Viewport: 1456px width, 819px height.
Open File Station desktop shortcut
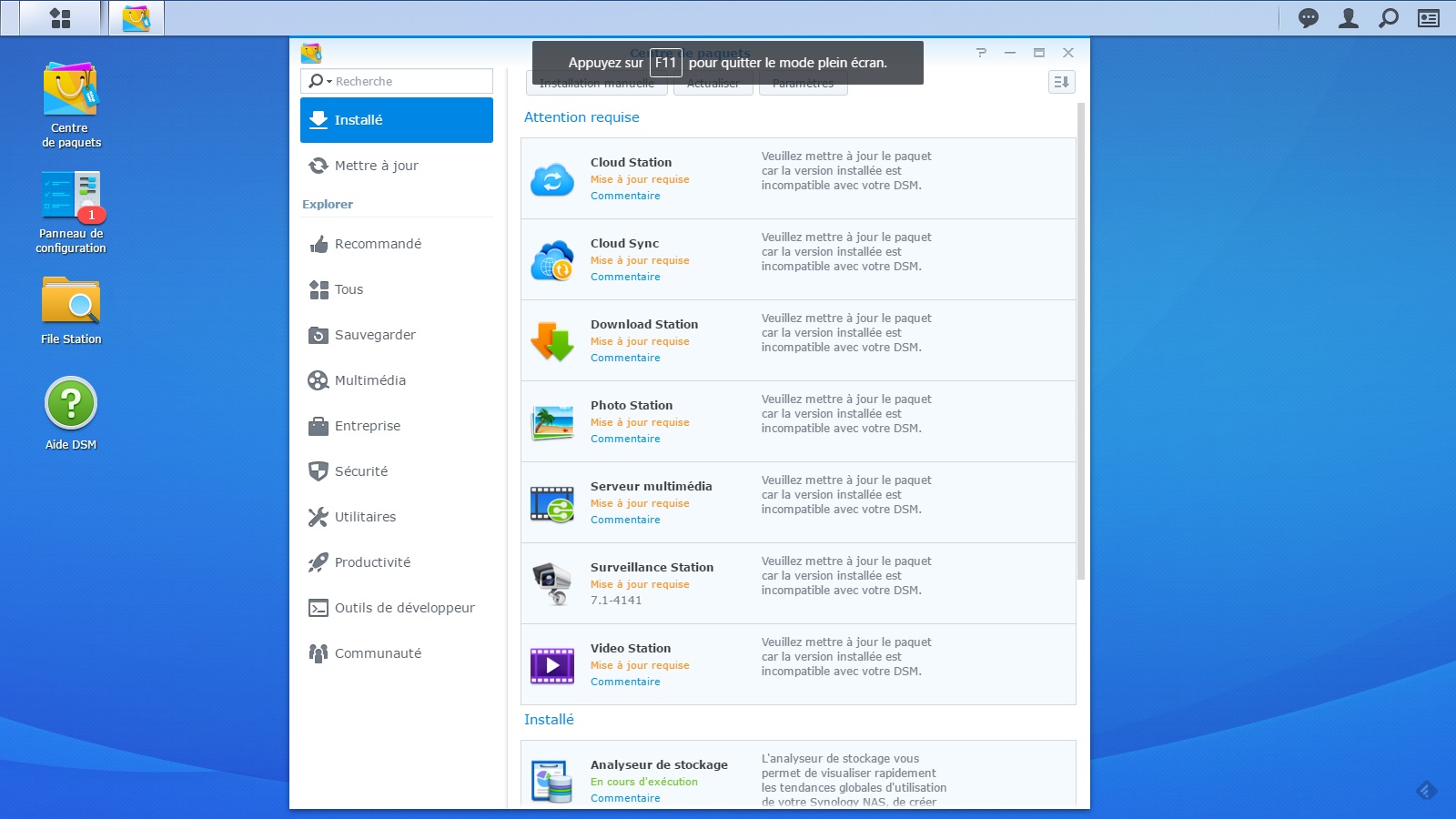[71, 310]
